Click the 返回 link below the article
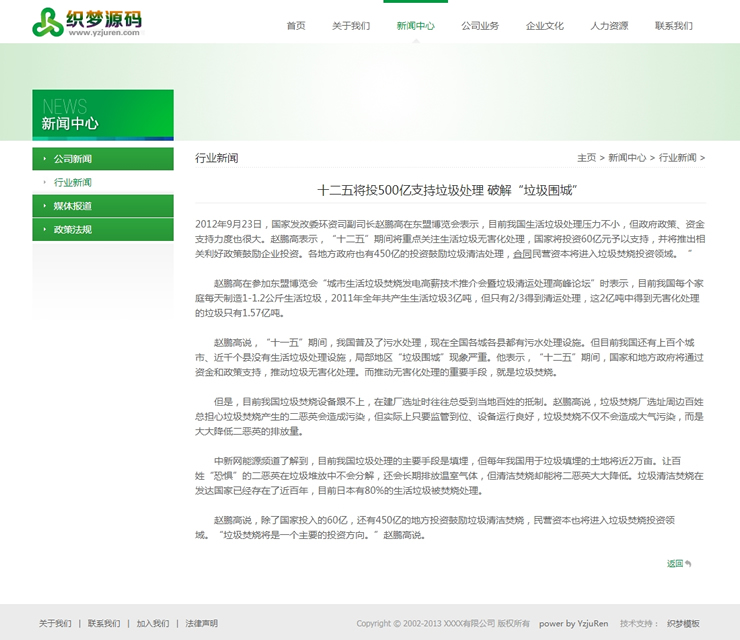 [x=675, y=564]
